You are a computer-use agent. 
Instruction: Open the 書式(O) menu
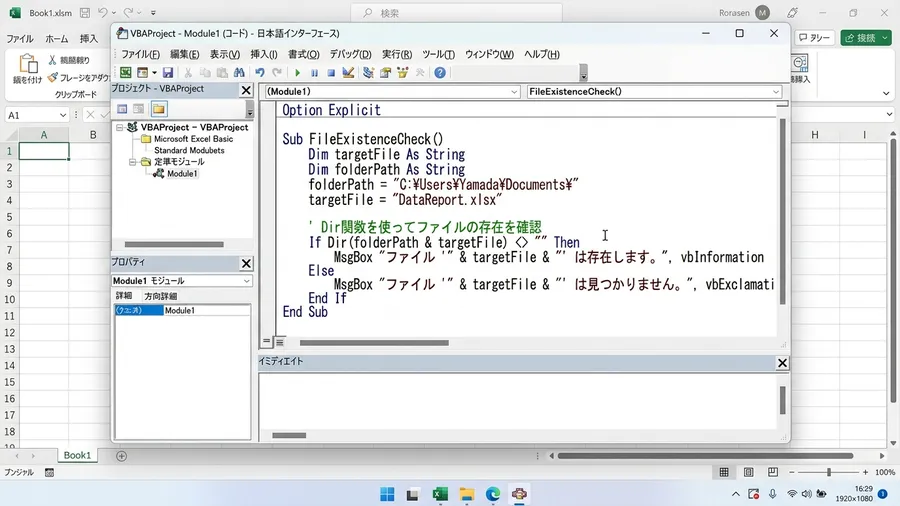point(303,55)
